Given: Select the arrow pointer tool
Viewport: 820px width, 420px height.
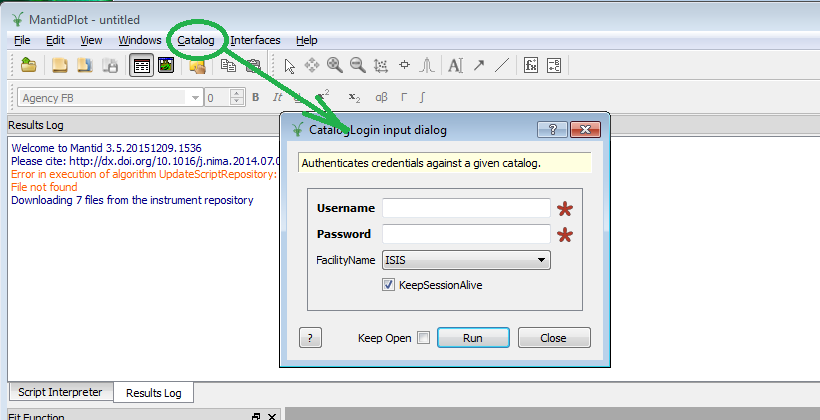Looking at the screenshot, I should [x=289, y=66].
